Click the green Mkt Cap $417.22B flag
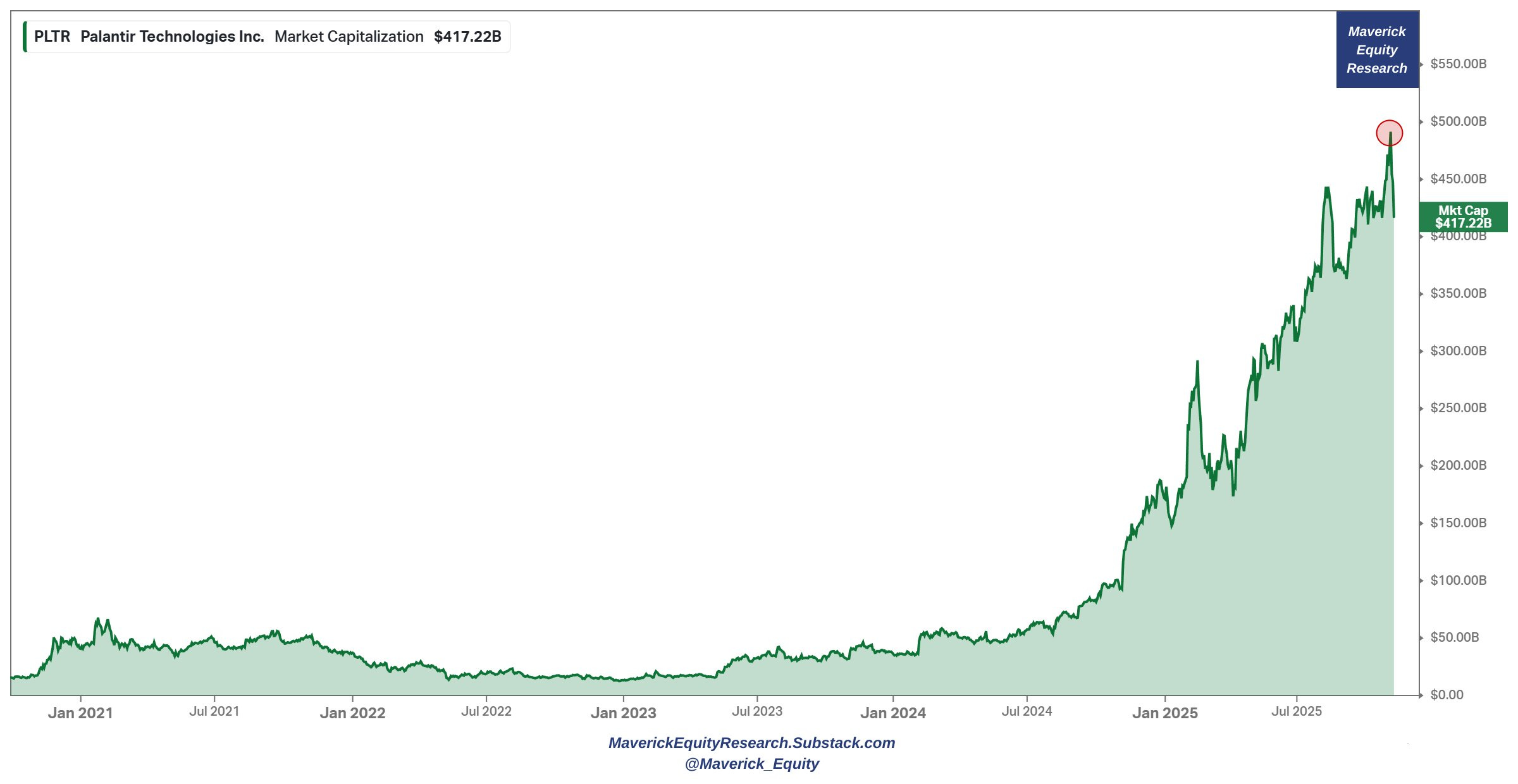1518x784 pixels. point(1463,217)
